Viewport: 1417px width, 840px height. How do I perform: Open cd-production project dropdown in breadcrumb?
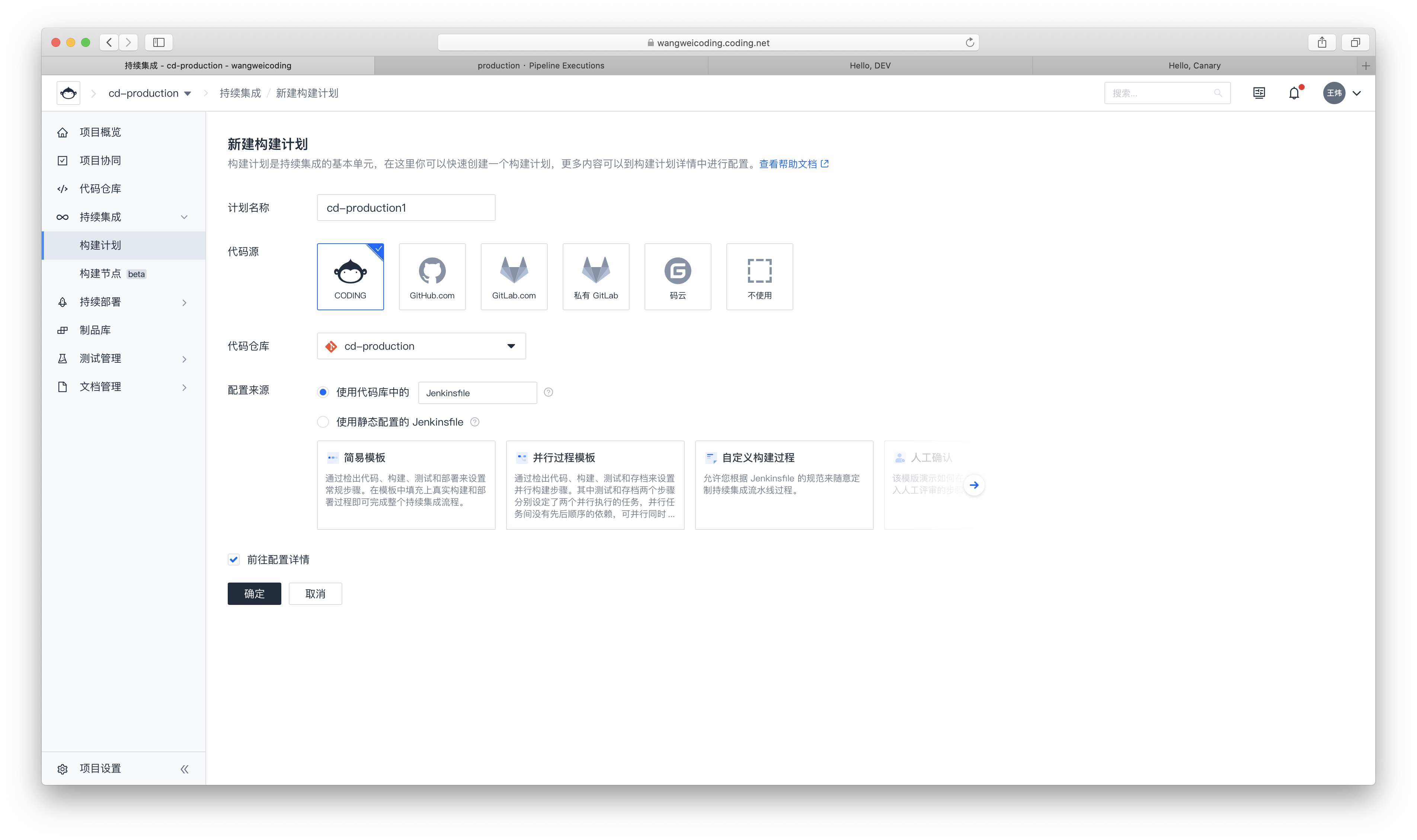tap(150, 93)
